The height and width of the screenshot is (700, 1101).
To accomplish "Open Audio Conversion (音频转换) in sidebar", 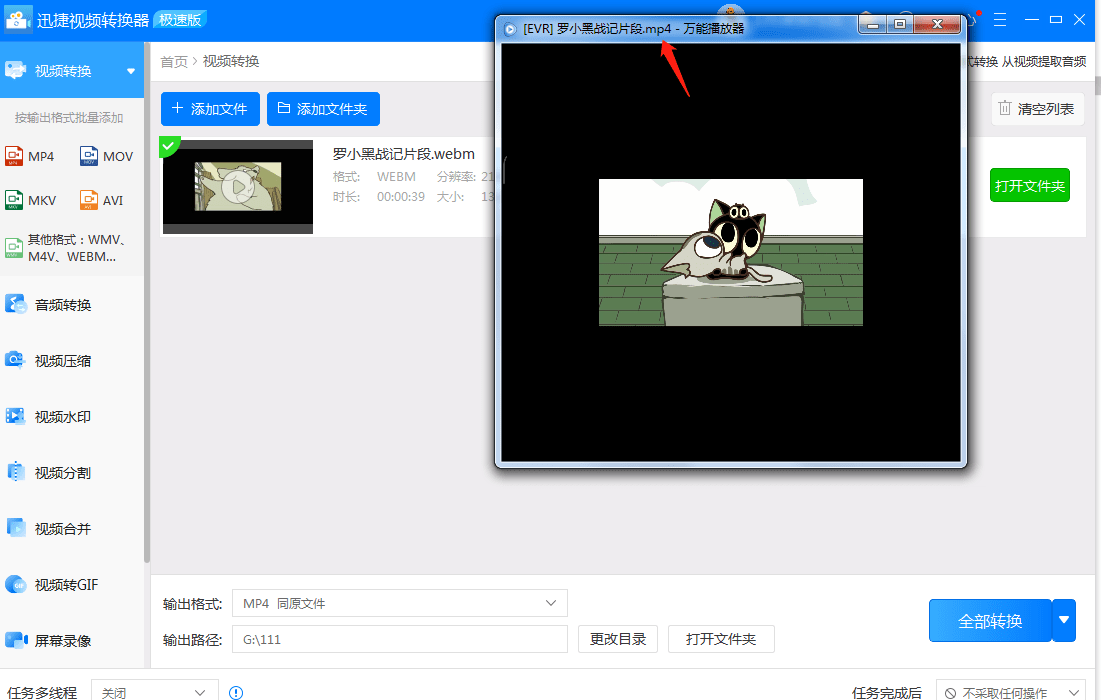I will [62, 305].
